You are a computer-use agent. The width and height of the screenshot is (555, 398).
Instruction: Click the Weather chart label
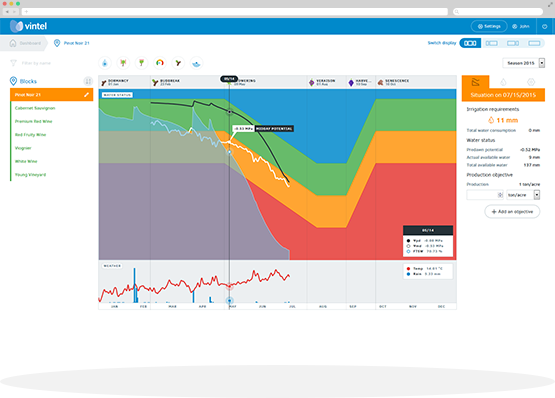pyautogui.click(x=112, y=266)
